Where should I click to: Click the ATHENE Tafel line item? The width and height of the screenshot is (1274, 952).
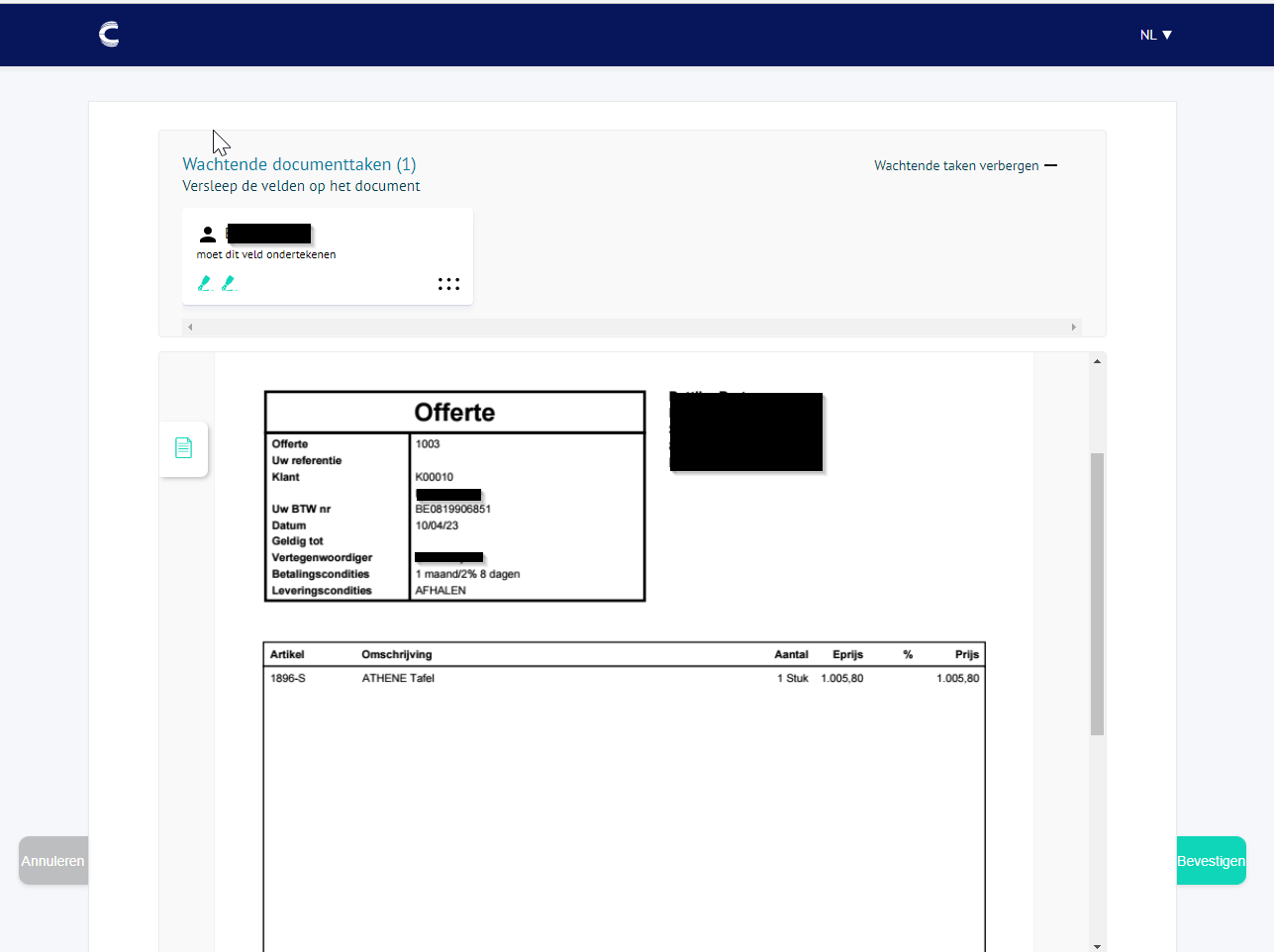398,679
